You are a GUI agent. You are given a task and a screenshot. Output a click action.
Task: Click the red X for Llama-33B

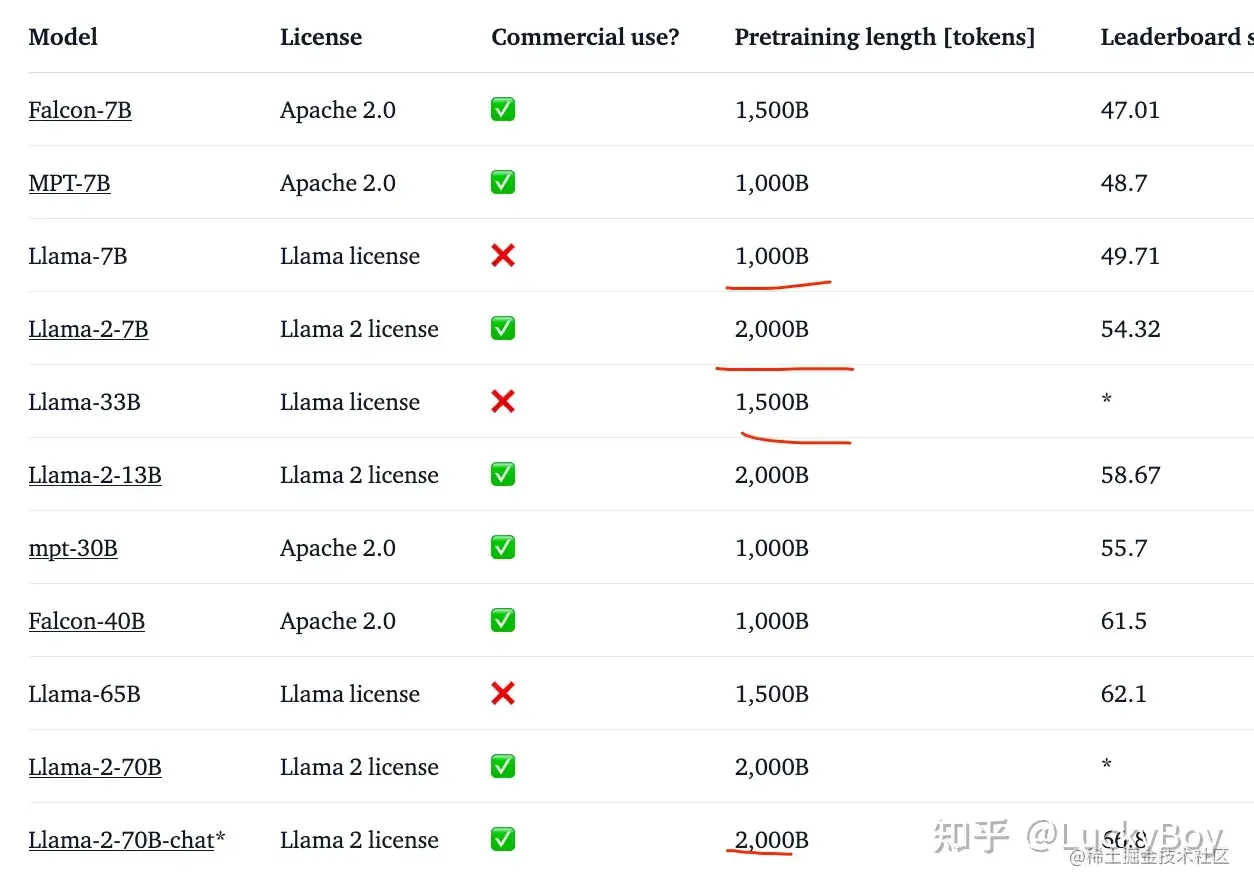[x=503, y=402]
